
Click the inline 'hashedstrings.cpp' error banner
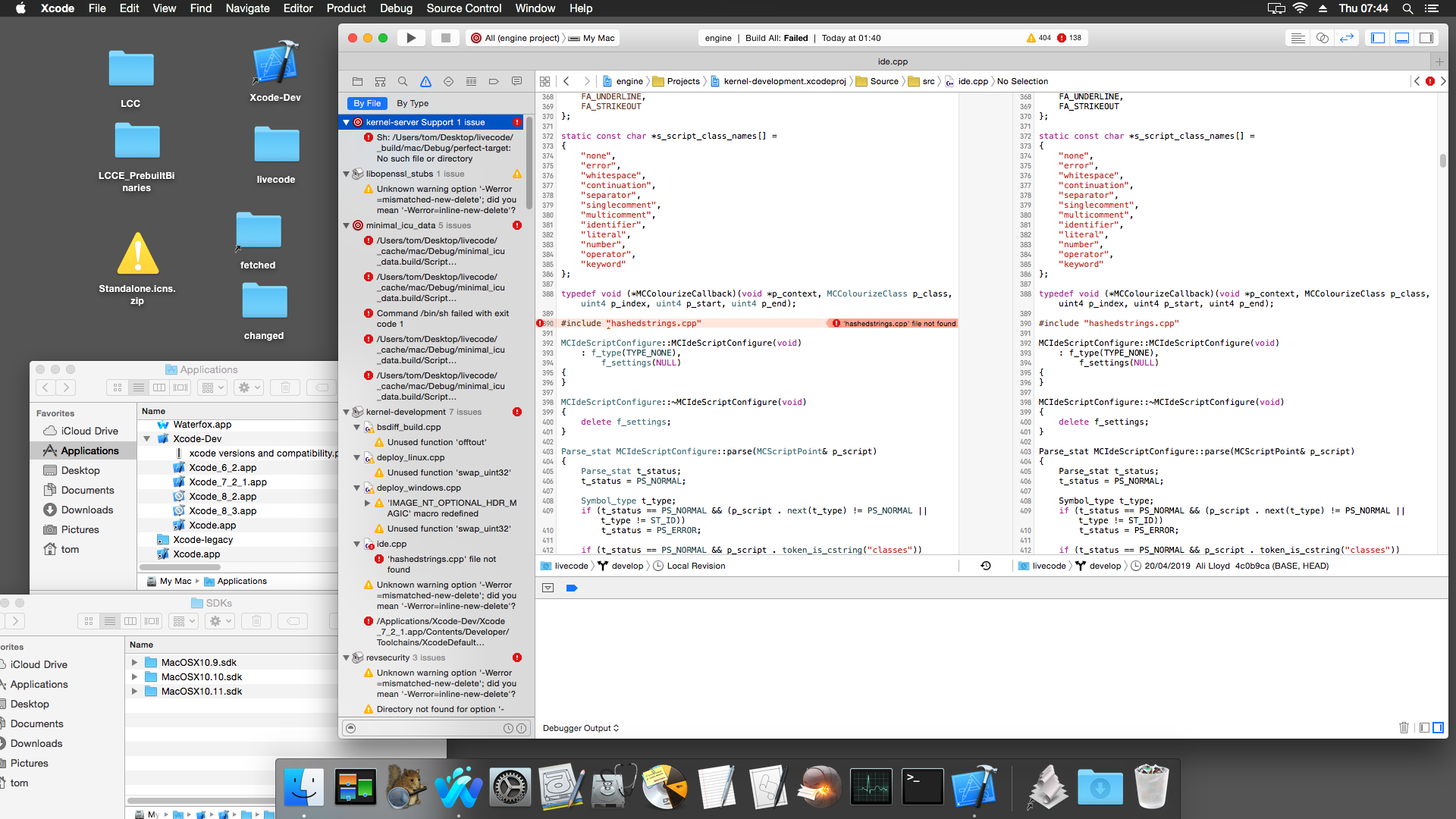[x=893, y=323]
